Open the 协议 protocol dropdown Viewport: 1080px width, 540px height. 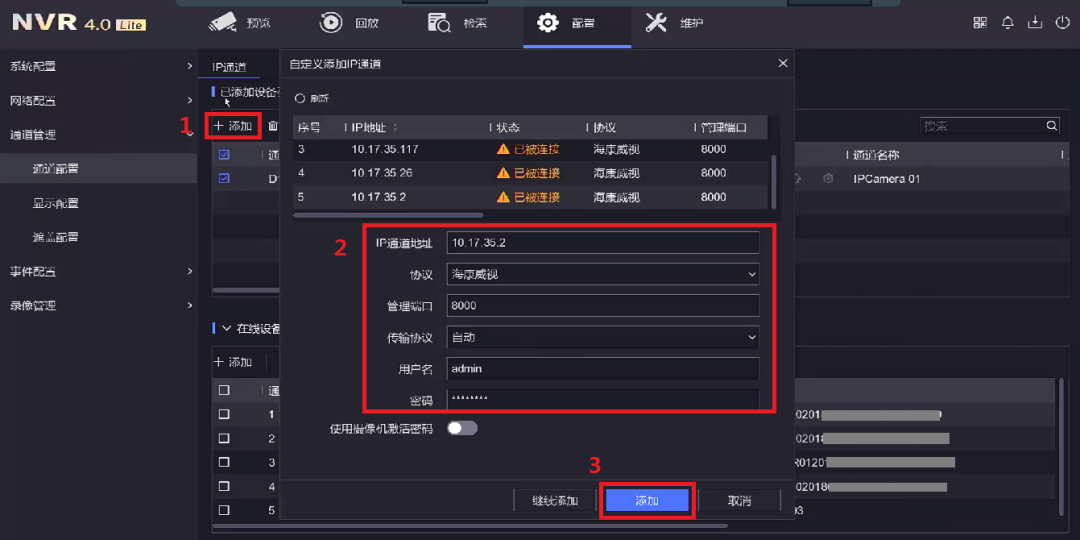pos(602,274)
